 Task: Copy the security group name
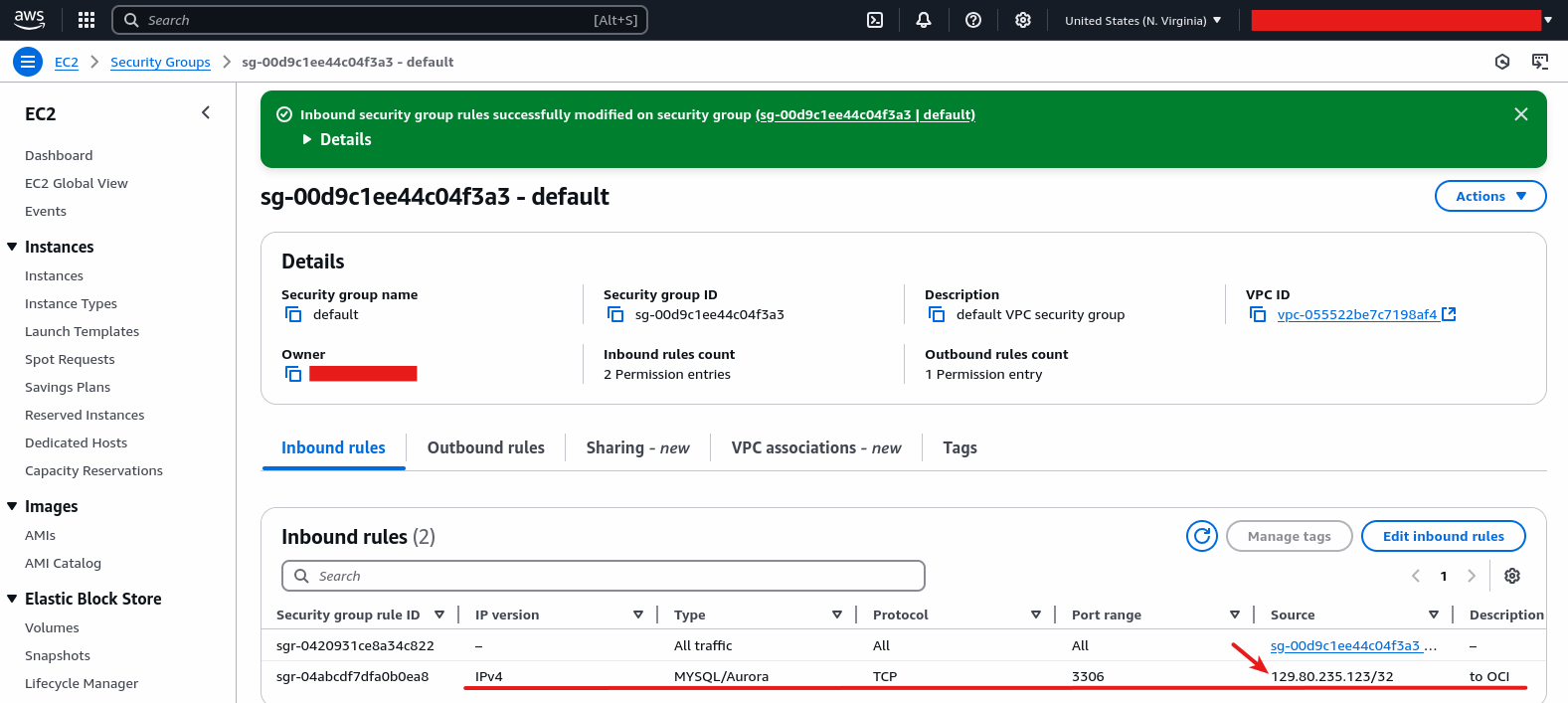click(x=293, y=314)
